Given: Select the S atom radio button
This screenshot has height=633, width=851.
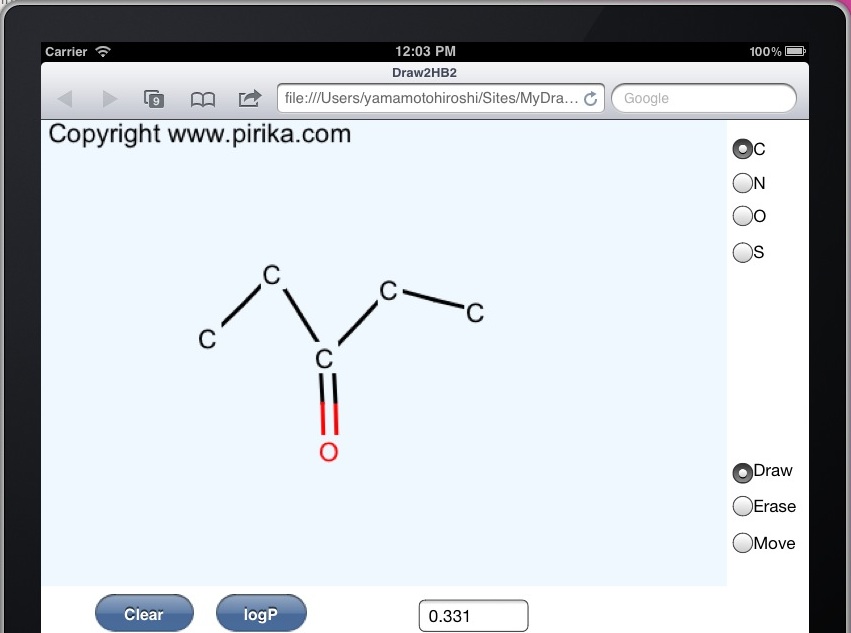Looking at the screenshot, I should coord(742,252).
